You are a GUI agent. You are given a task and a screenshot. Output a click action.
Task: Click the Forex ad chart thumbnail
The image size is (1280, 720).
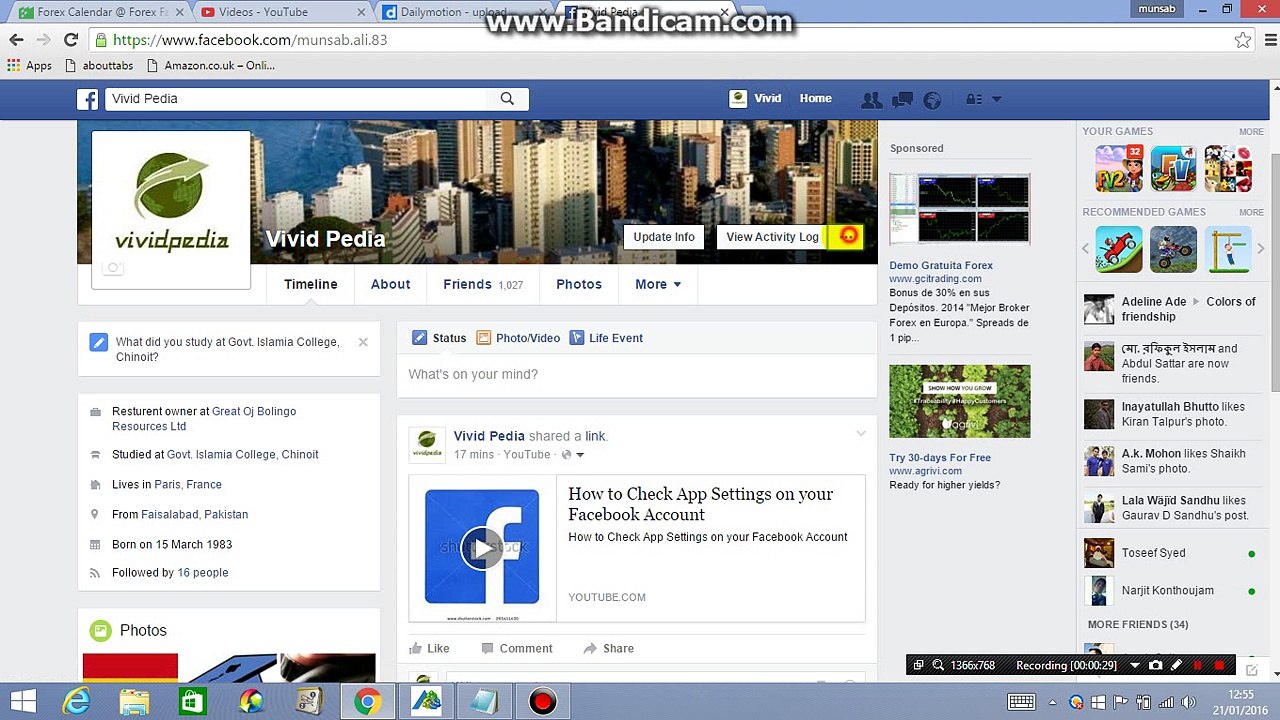(960, 209)
